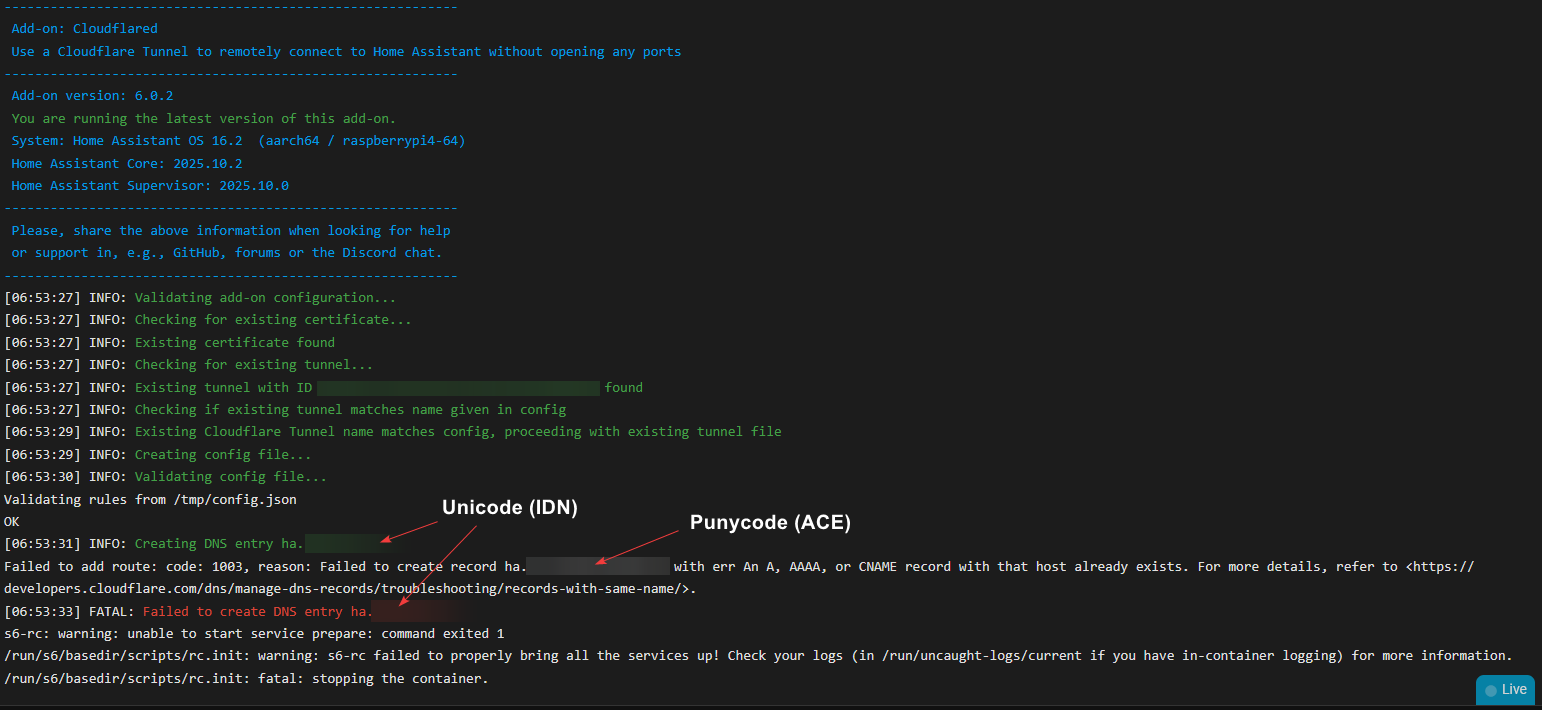The image size is (1542, 710).
Task: Click the 'Home Assistant Core: 2025.10.2' line
Action: (x=127, y=163)
